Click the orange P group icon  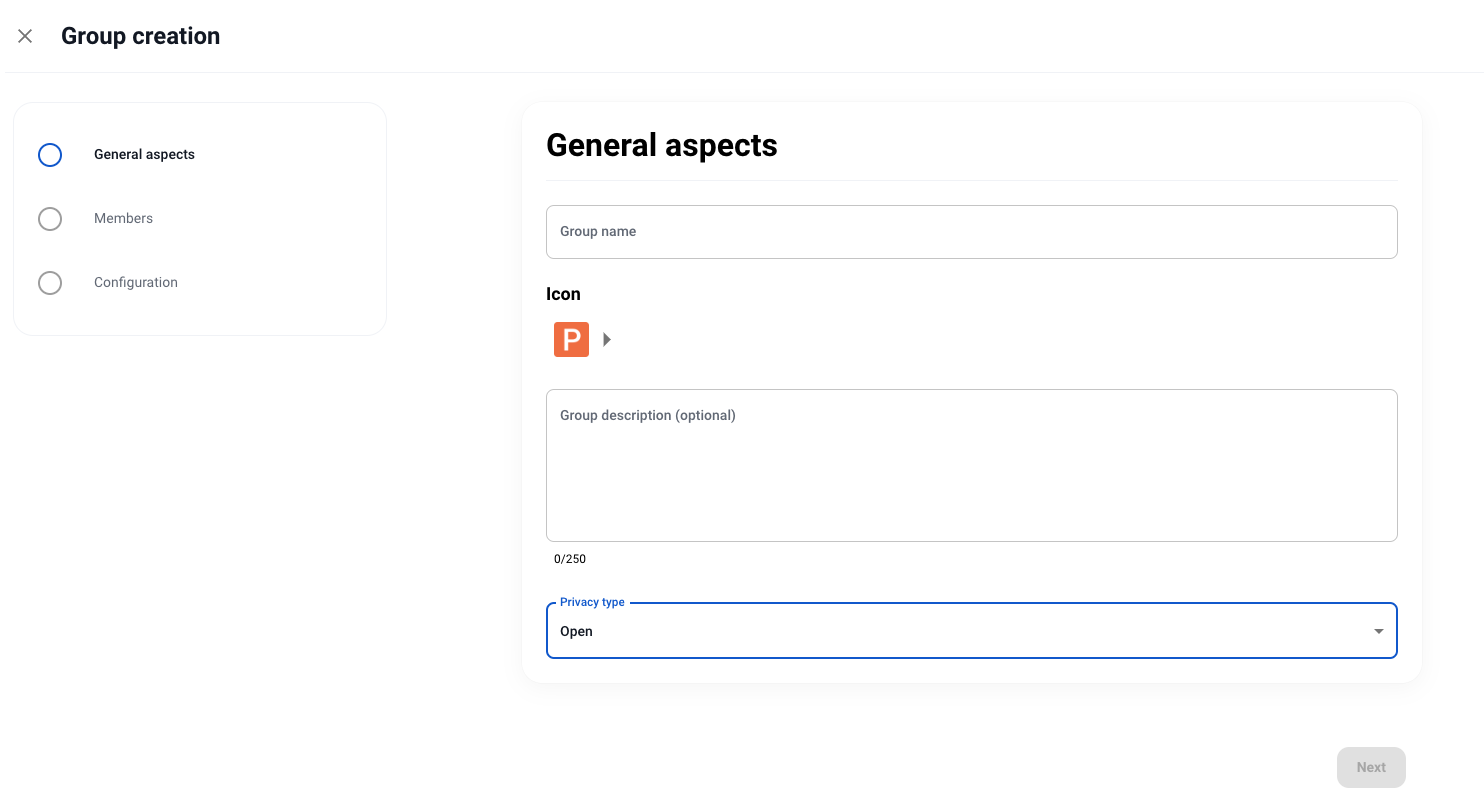click(x=570, y=339)
